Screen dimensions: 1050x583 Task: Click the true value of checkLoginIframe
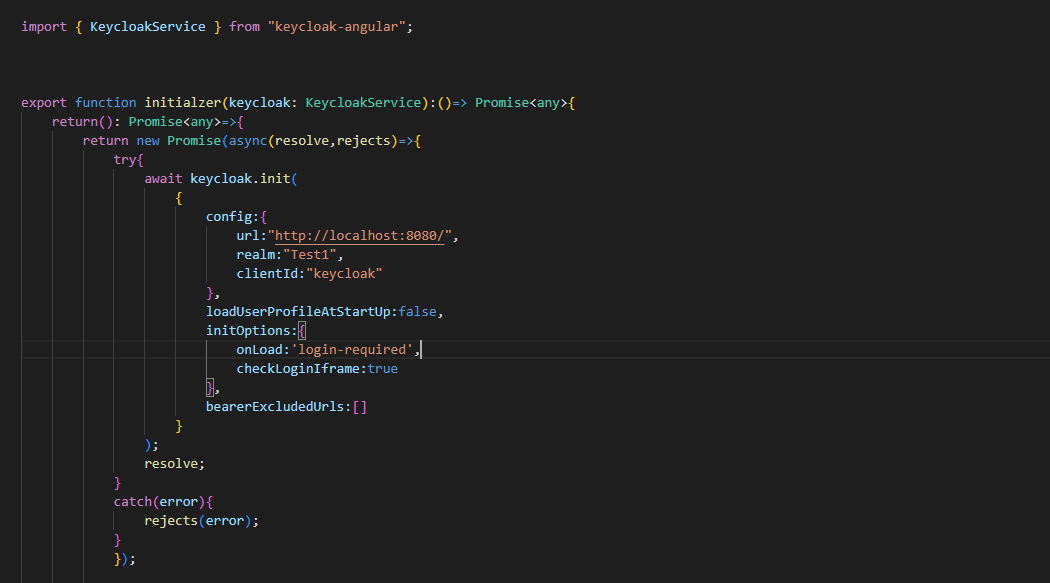tap(382, 369)
